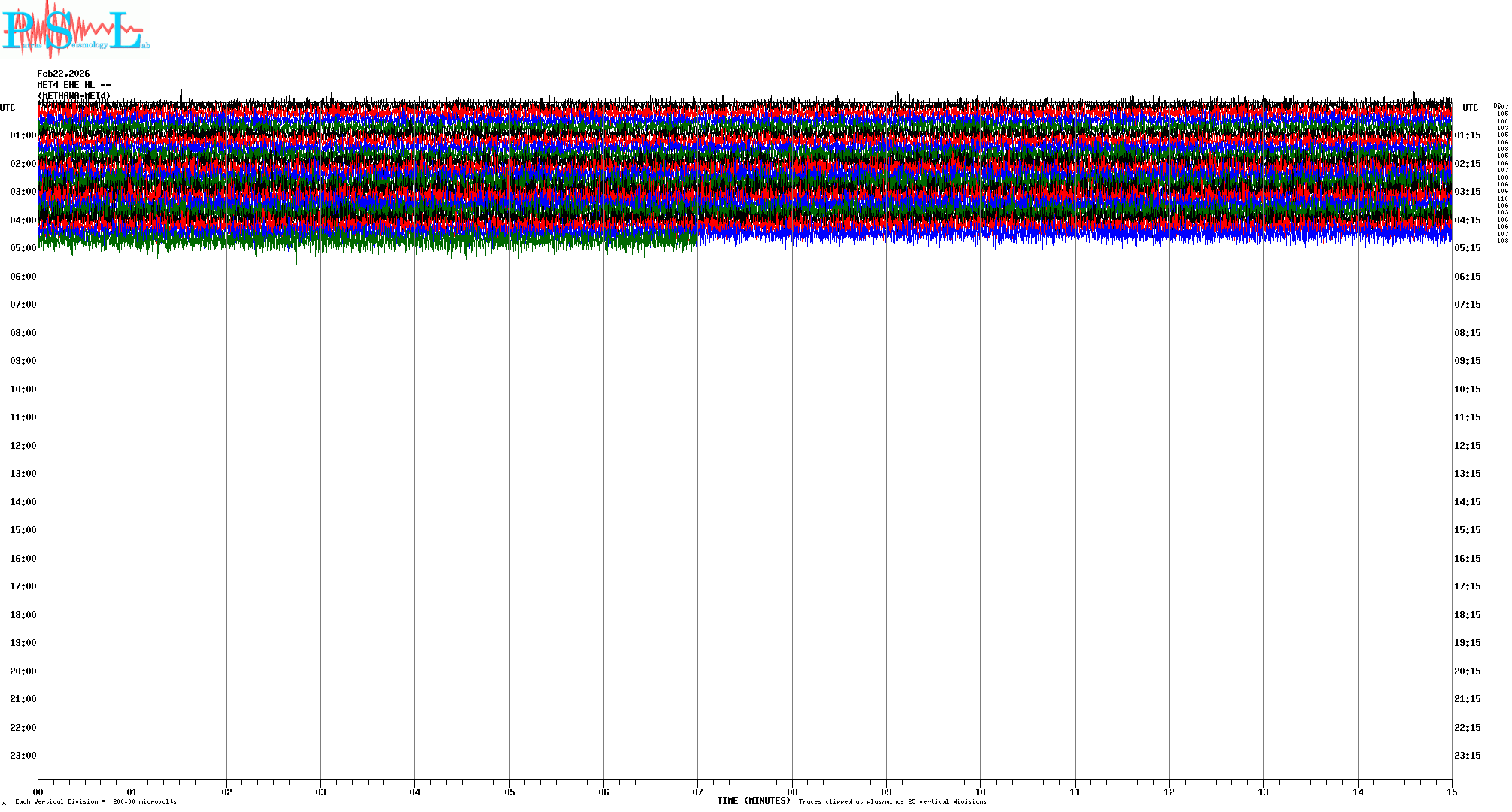Click the left UTC axis label
The height and width of the screenshot is (812, 1512).
[x=8, y=108]
